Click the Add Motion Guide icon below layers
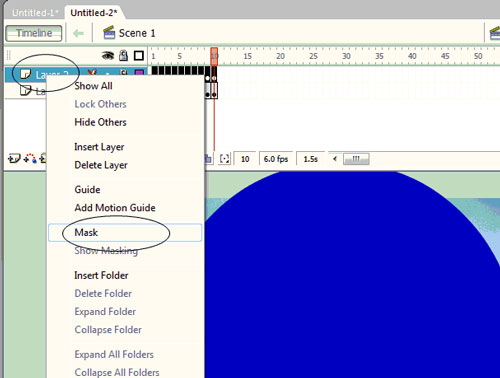The height and width of the screenshot is (378, 500). (x=30, y=158)
